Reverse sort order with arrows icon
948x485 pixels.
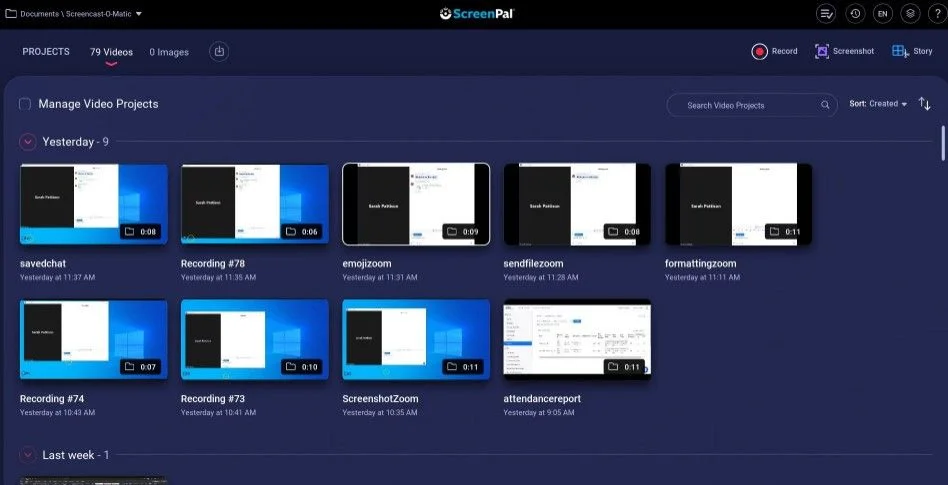tap(924, 104)
